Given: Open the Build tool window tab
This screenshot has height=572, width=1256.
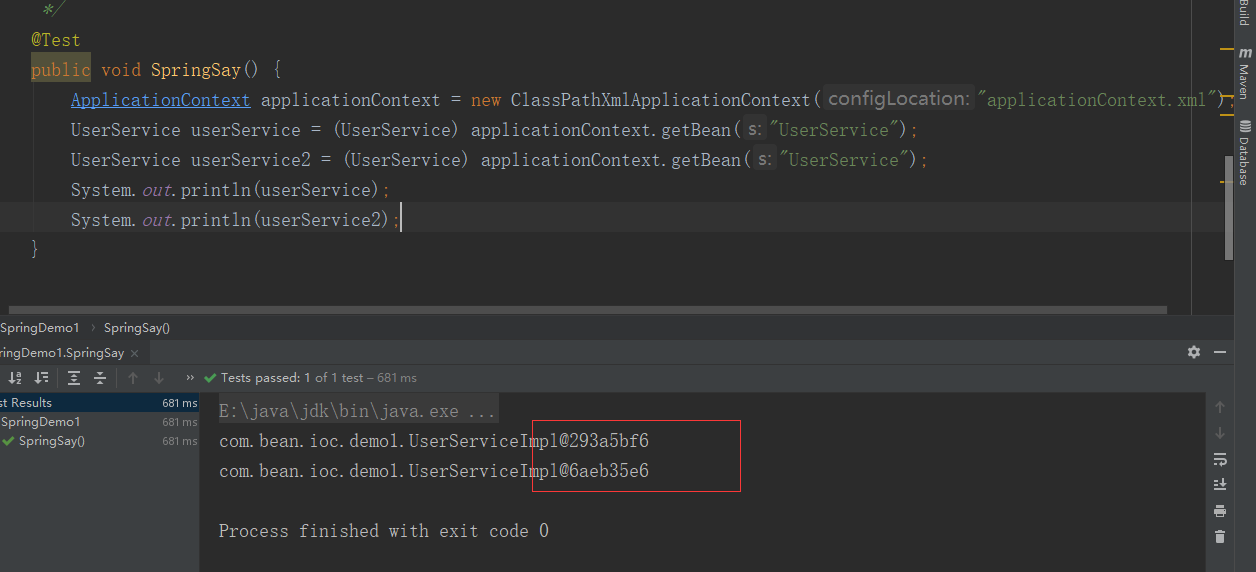Looking at the screenshot, I should [x=1244, y=12].
